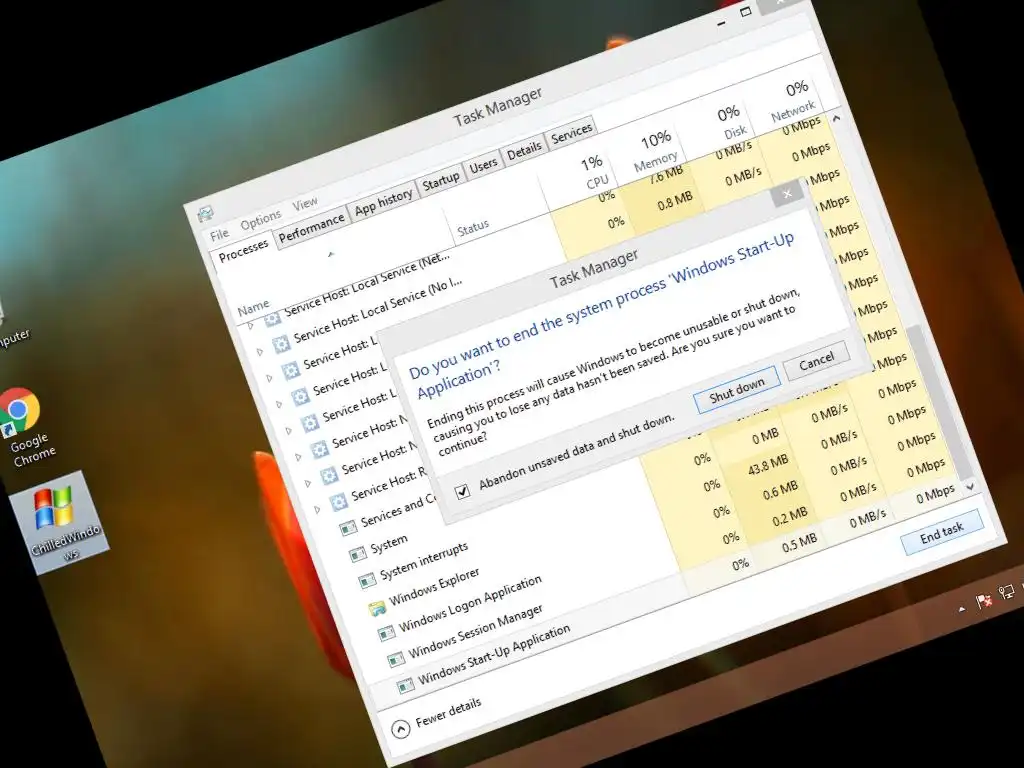
Task: Open the network tray icon
Action: (x=1006, y=593)
